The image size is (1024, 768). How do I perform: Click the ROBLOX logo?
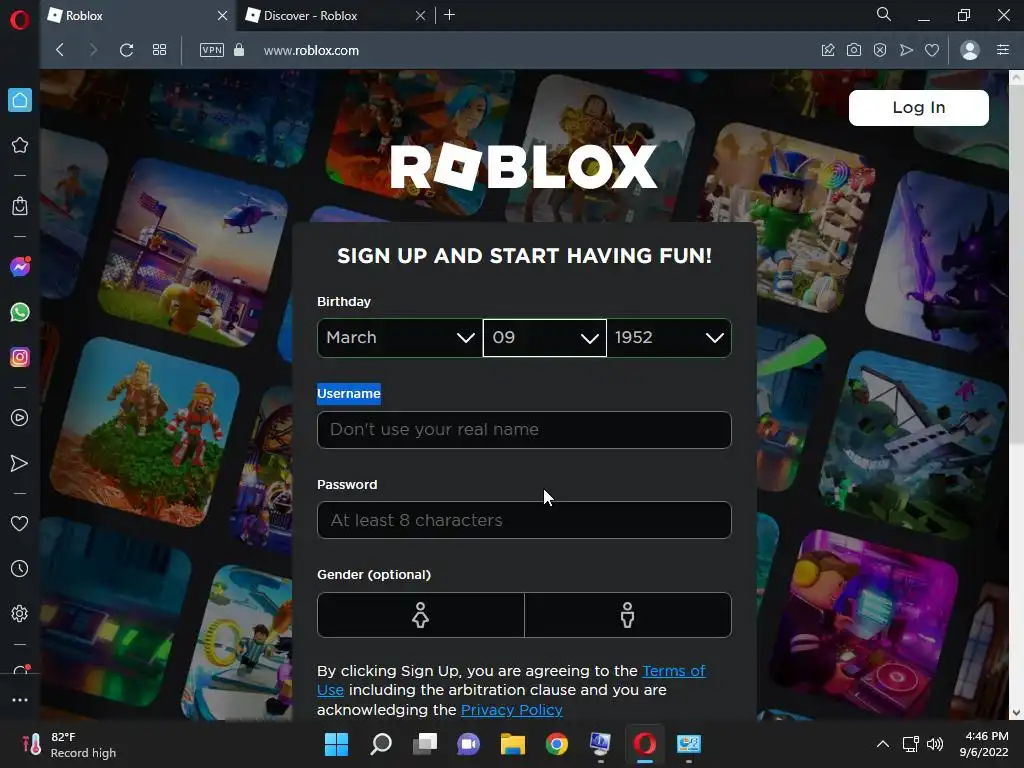coord(524,166)
